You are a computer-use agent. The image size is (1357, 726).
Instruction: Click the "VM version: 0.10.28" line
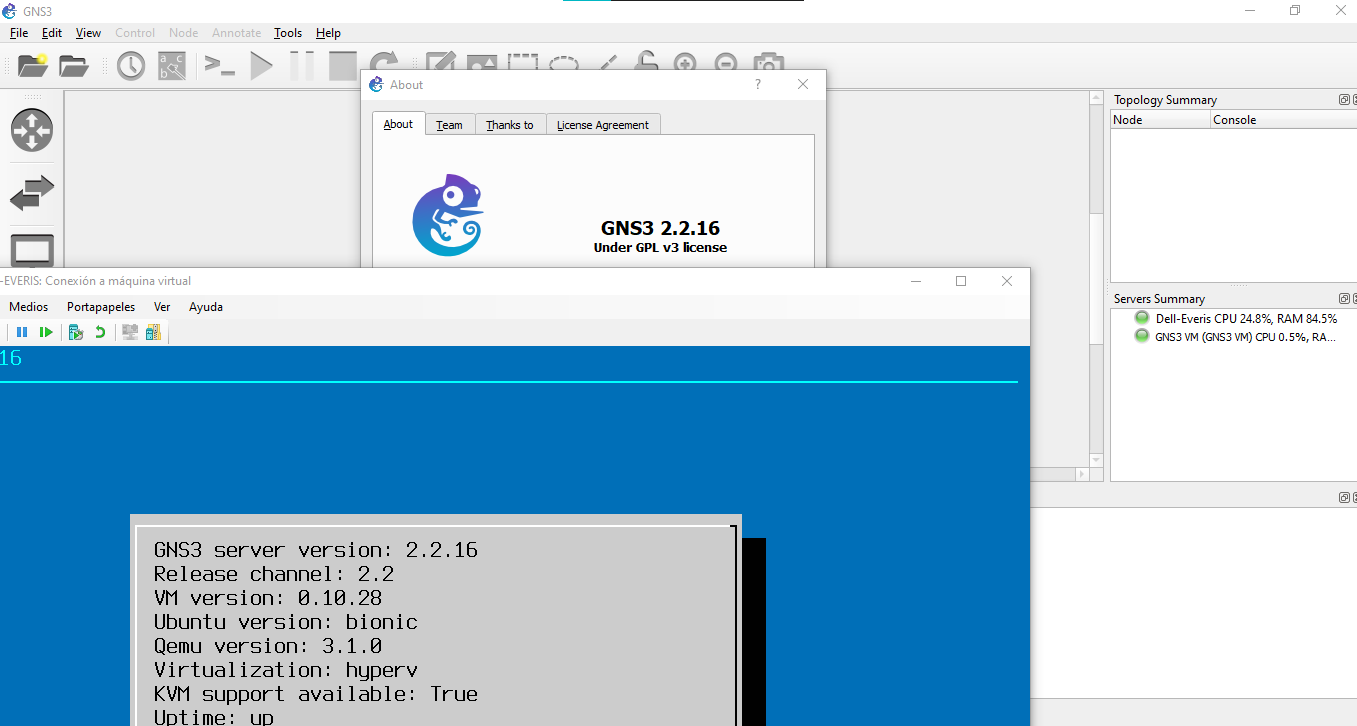point(268,598)
